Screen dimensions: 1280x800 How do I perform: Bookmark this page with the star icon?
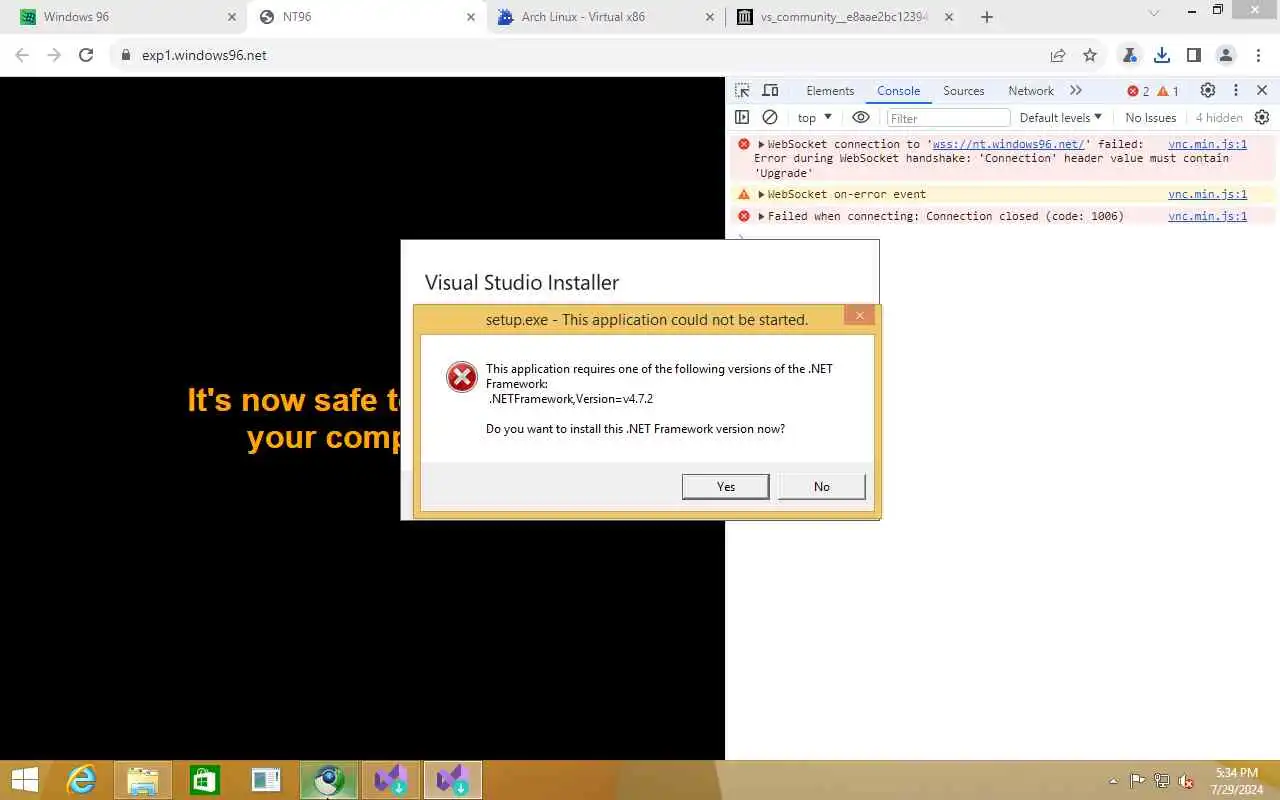coord(1090,55)
